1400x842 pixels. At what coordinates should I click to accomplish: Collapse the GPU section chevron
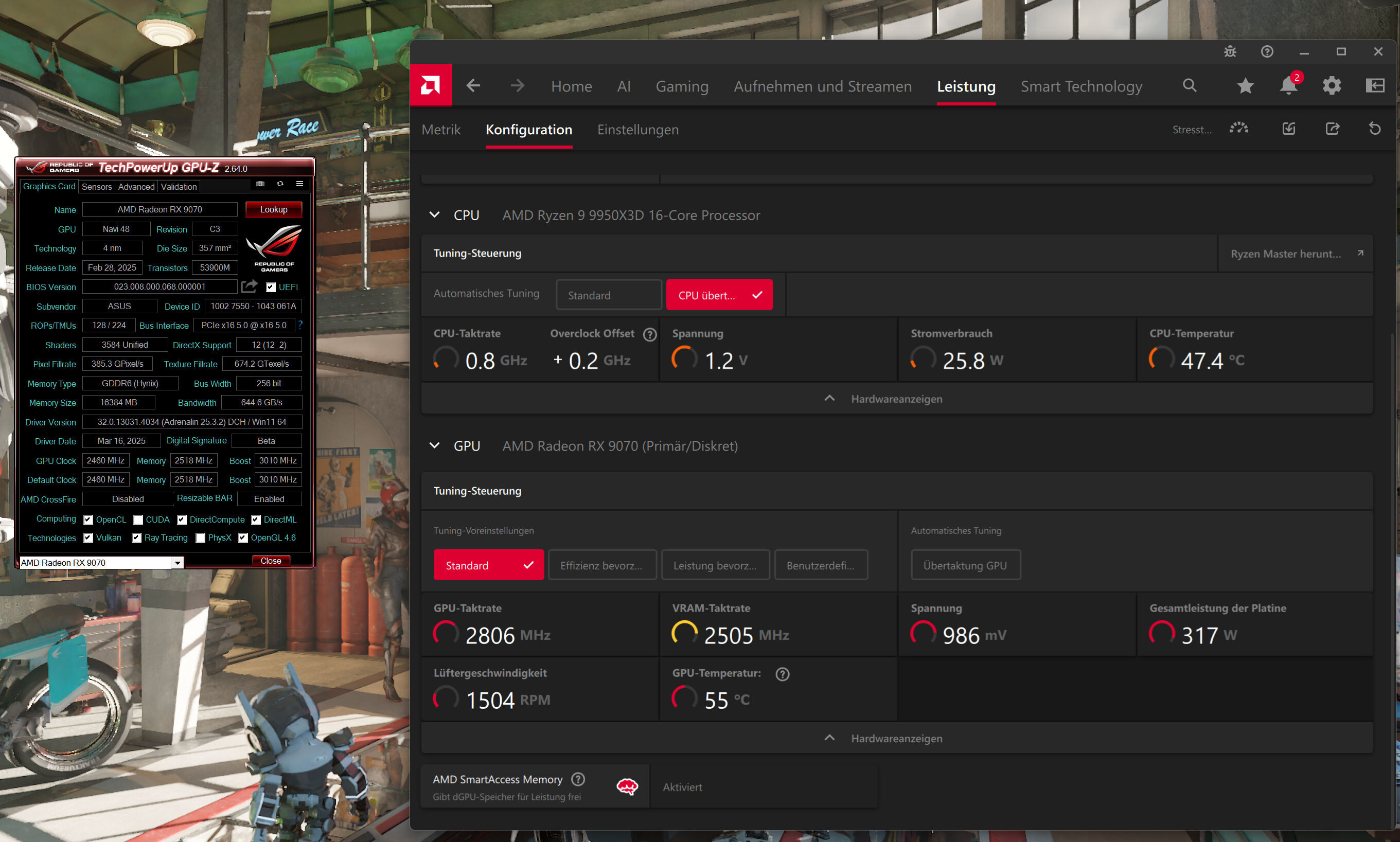point(435,446)
